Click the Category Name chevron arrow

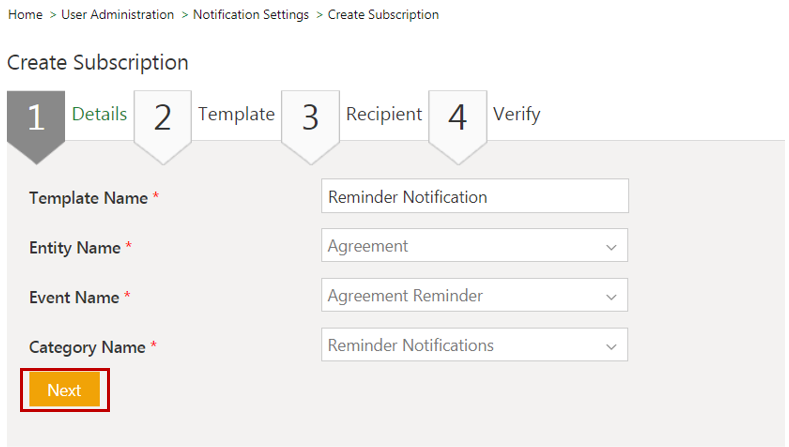coord(611,347)
